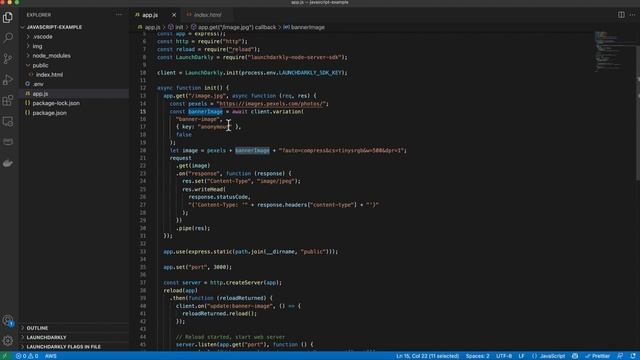
Task: Change LF end of line sequence
Action: coord(521,356)
